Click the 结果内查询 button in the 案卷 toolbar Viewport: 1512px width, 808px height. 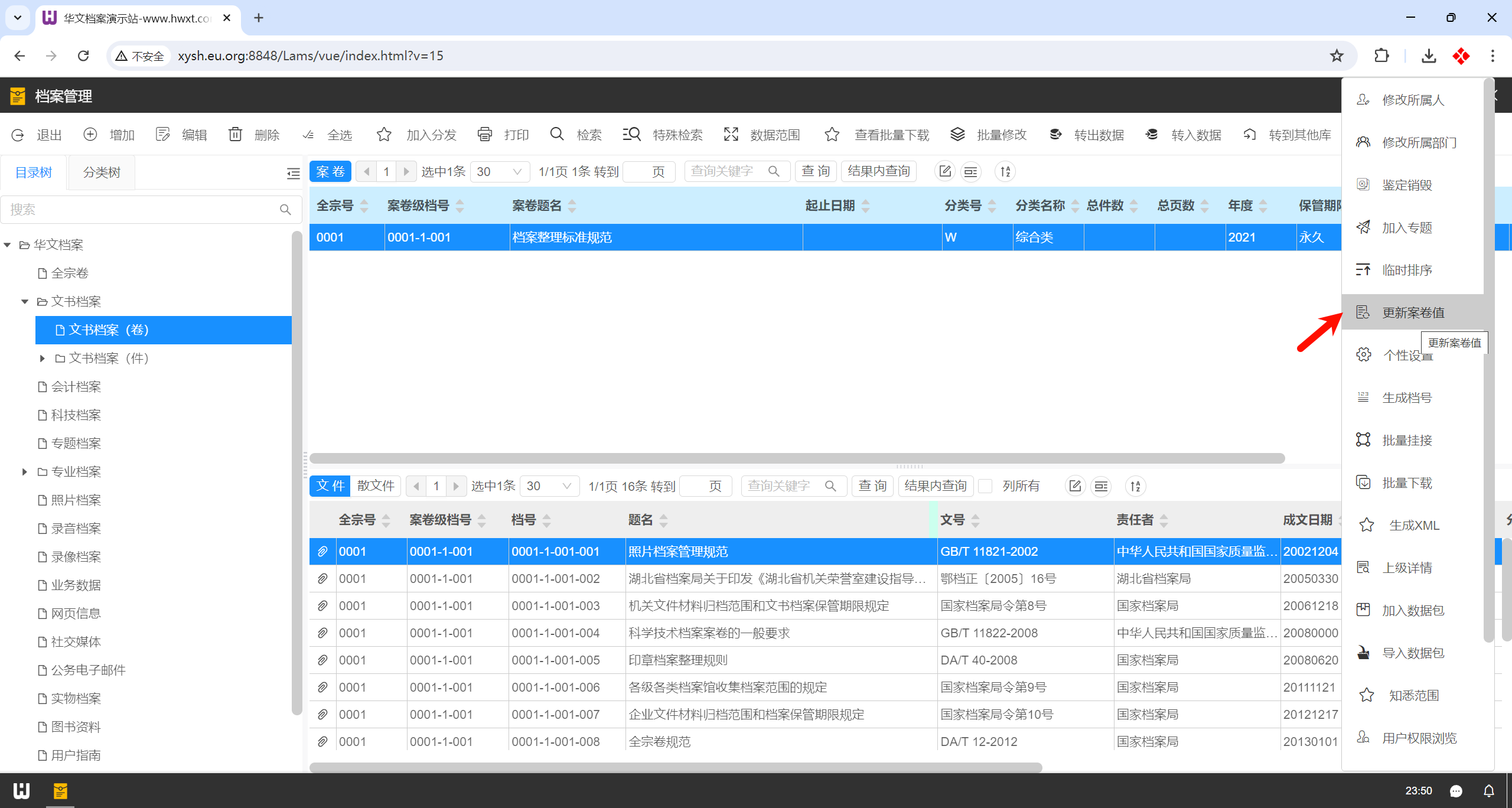coord(878,171)
